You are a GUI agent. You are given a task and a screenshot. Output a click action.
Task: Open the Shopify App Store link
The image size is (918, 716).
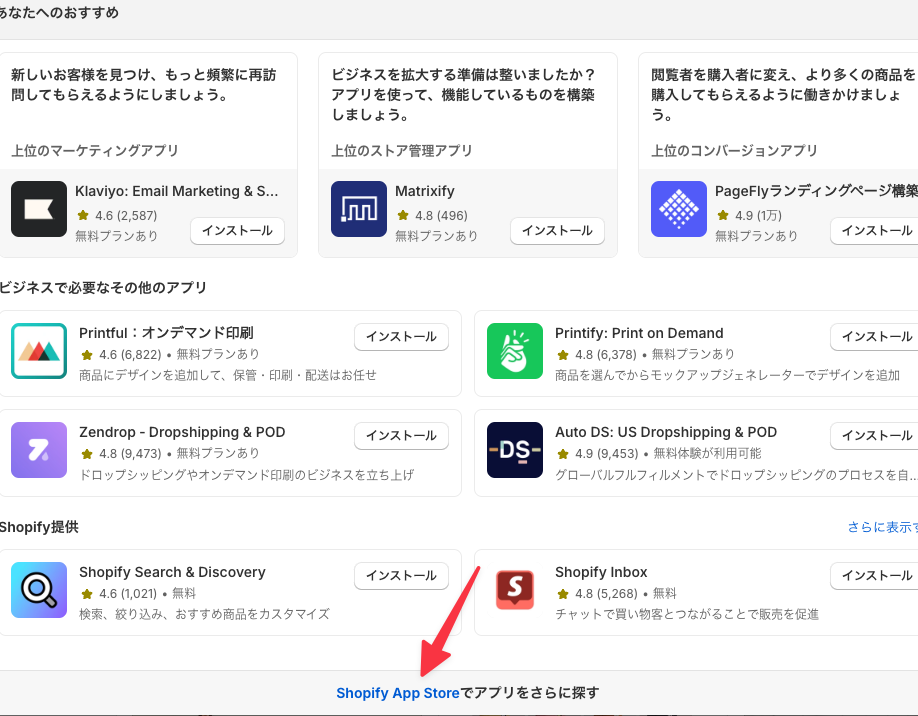398,693
